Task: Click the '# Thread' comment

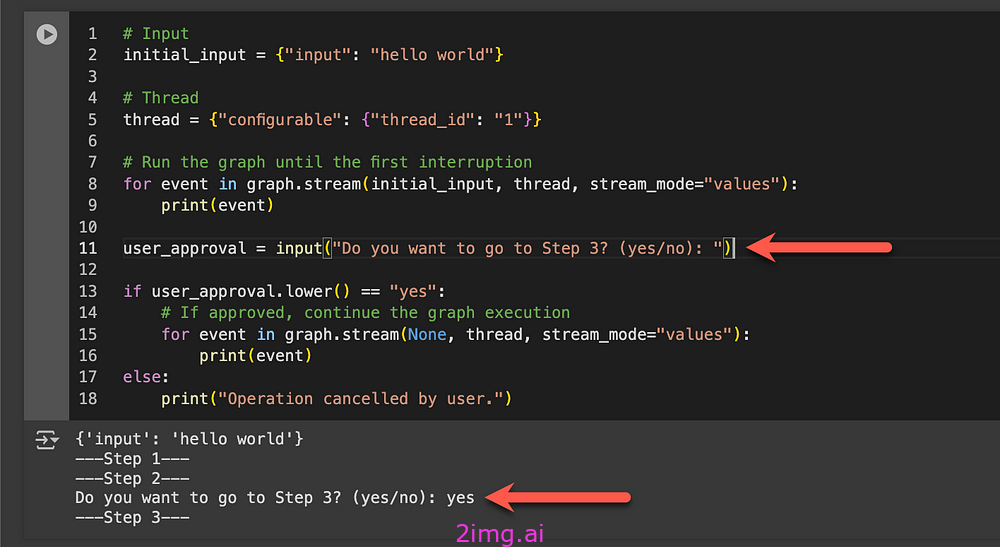Action: pyautogui.click(x=161, y=98)
